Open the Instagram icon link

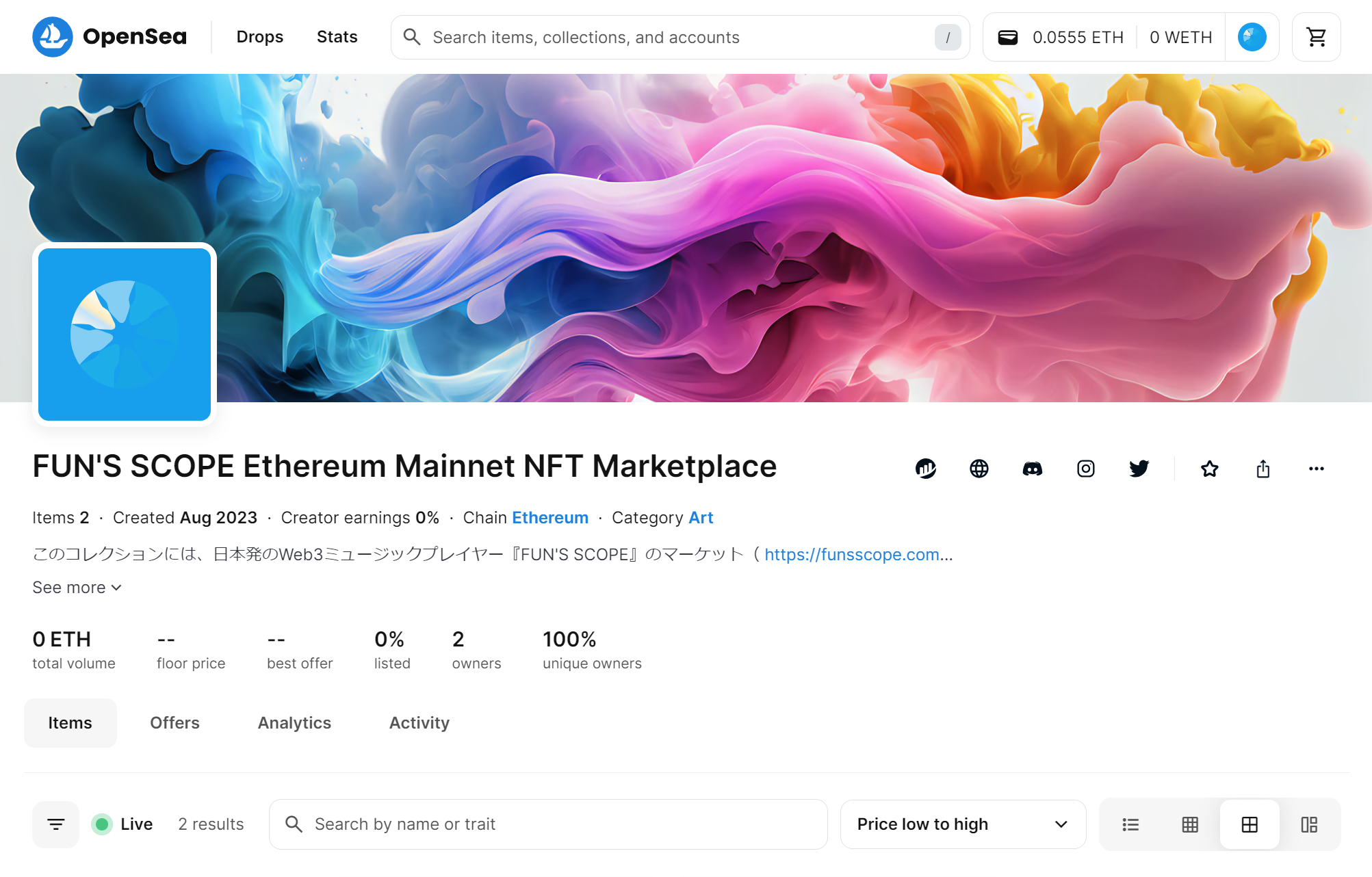click(1085, 469)
